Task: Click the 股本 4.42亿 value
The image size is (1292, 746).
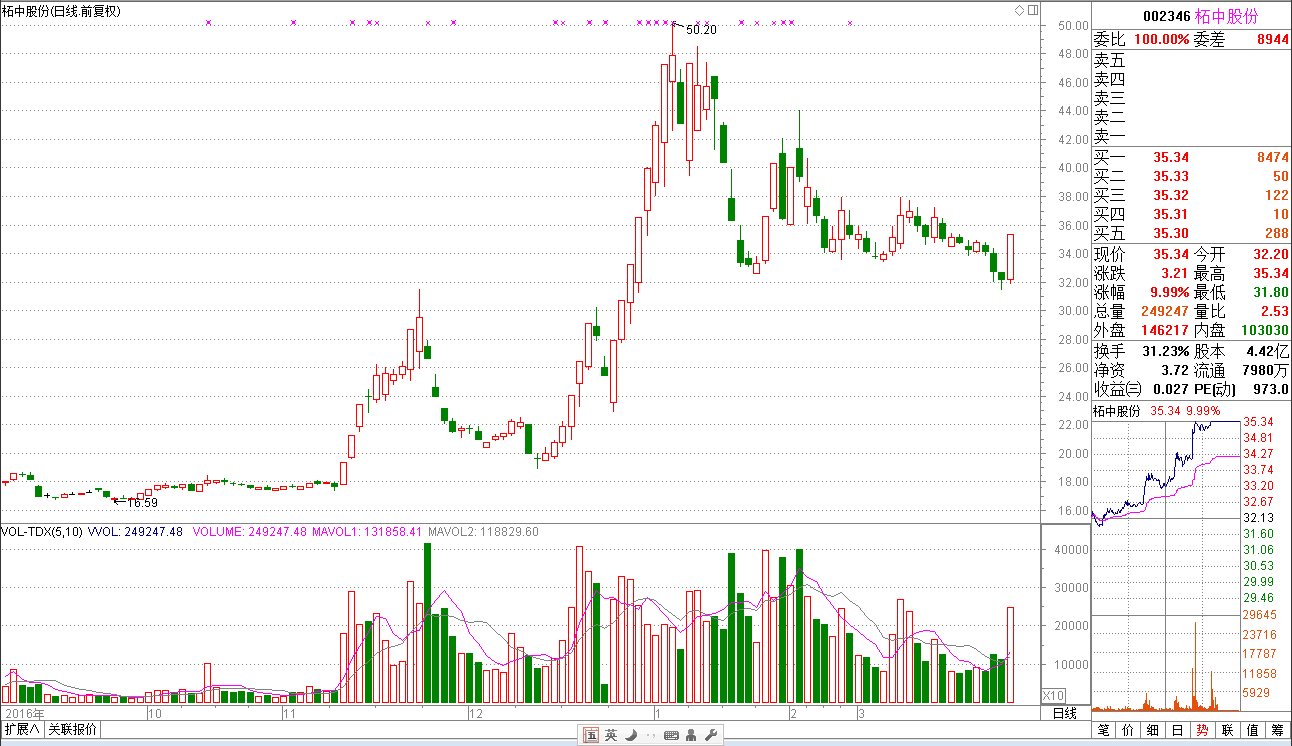Action: coord(1268,351)
